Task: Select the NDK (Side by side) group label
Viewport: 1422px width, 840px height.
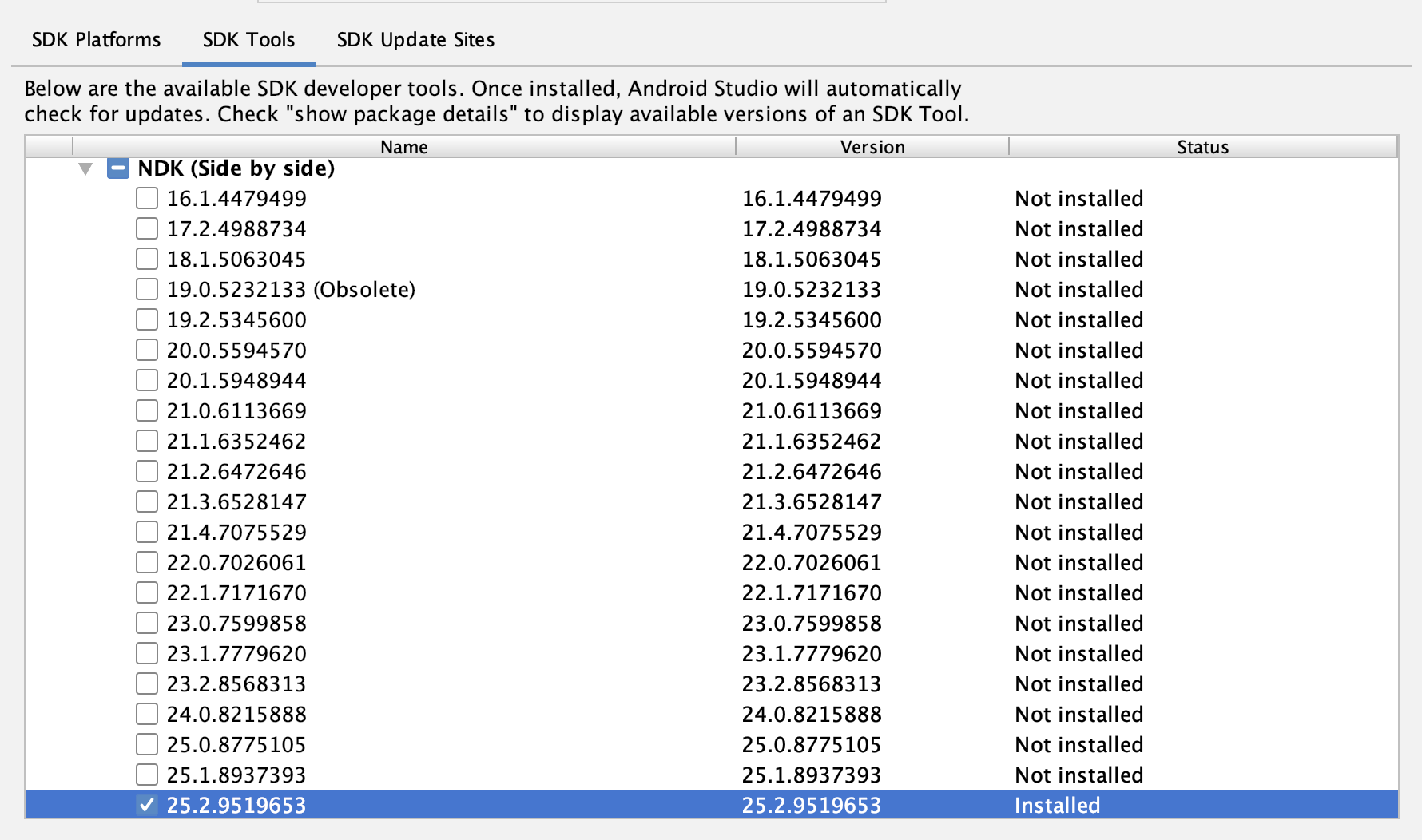Action: click(x=236, y=168)
